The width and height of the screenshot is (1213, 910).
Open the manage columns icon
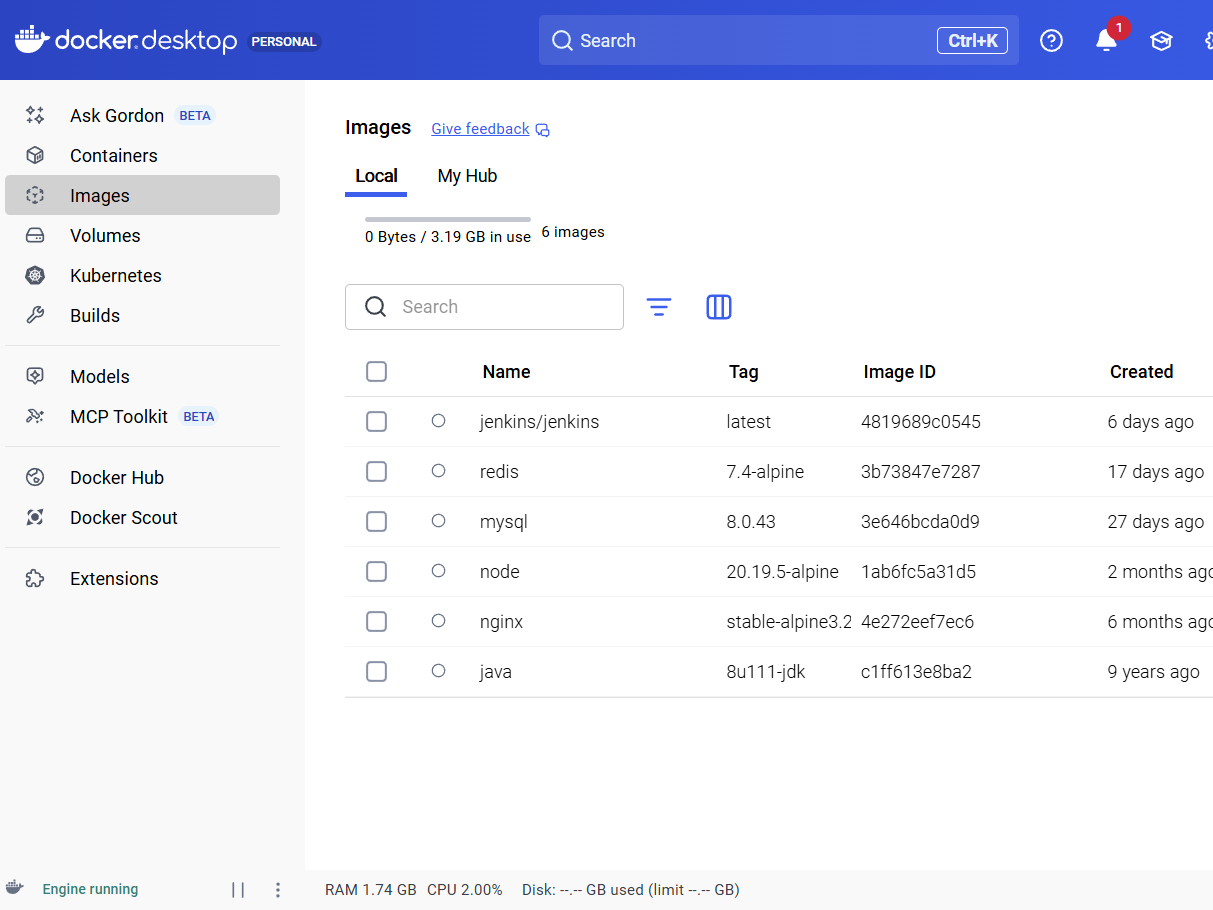719,307
